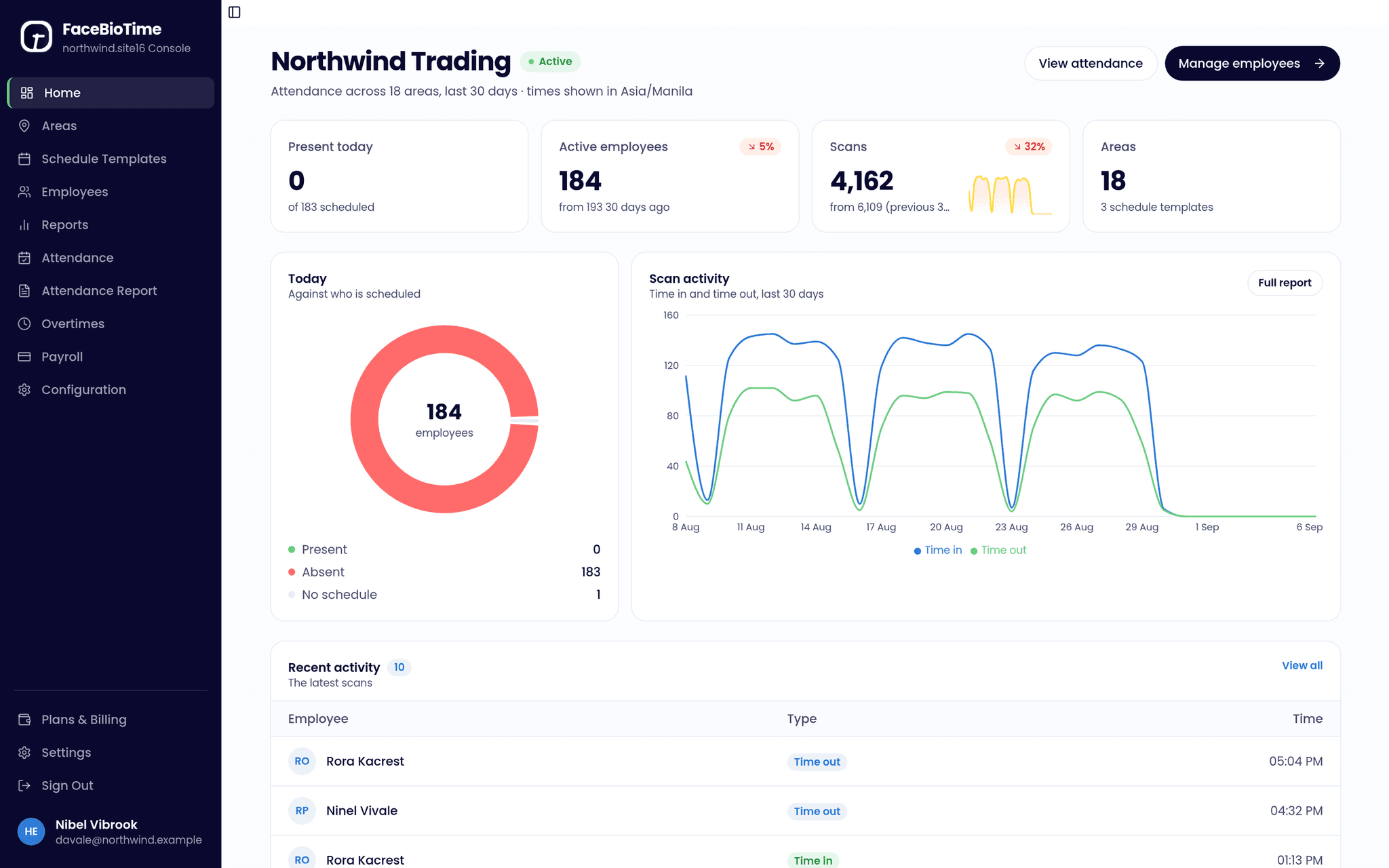Click the Attendance Report document icon
Viewport: 1389px width, 868px height.
pos(24,291)
